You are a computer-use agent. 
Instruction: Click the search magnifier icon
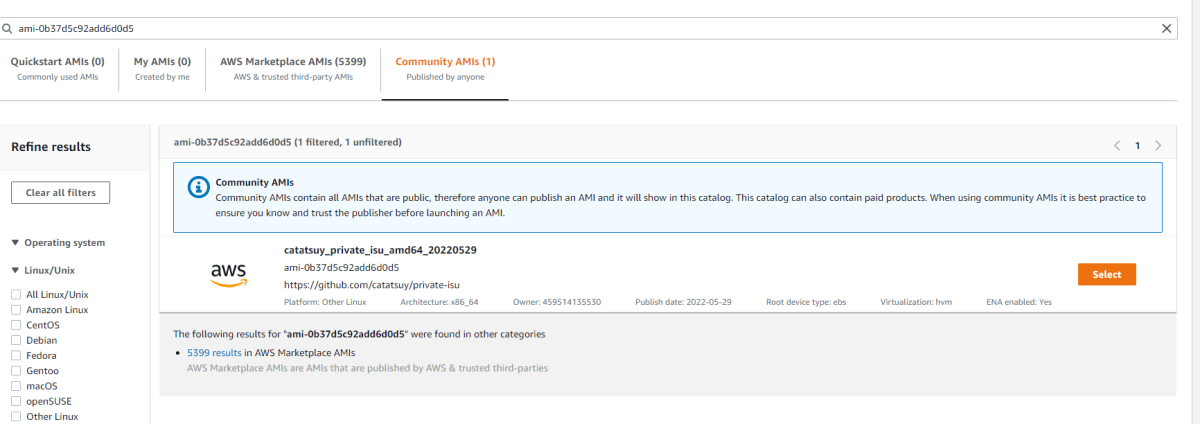8,29
